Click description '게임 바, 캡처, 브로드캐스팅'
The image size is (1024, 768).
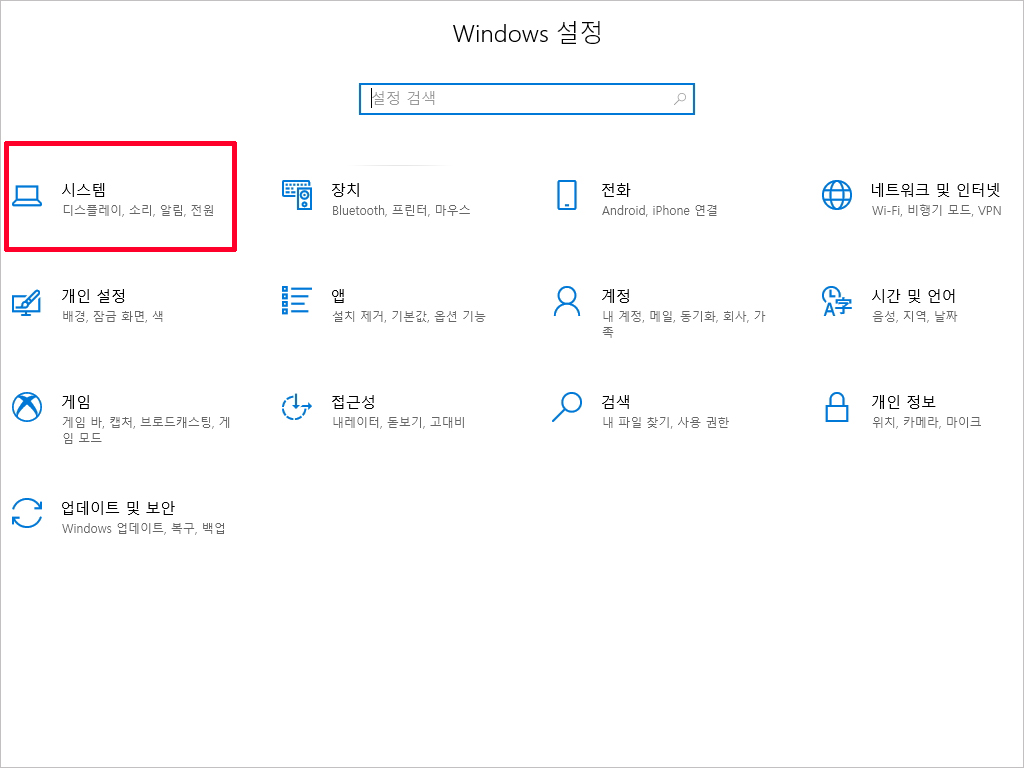click(x=146, y=430)
